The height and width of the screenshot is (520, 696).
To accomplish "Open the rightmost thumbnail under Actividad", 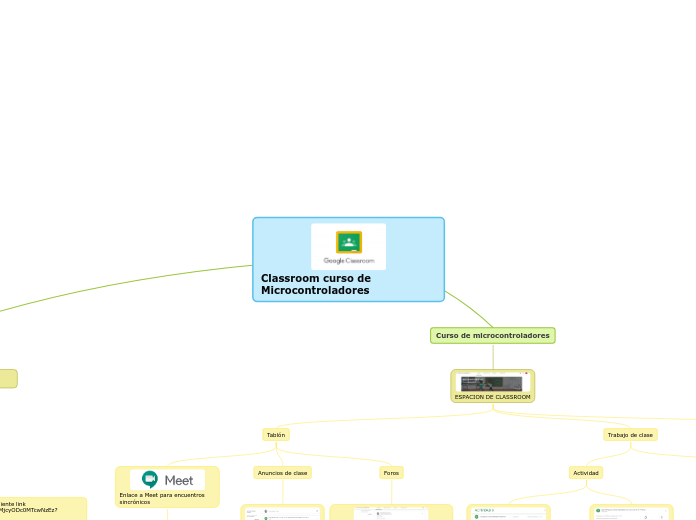I will coord(631,513).
